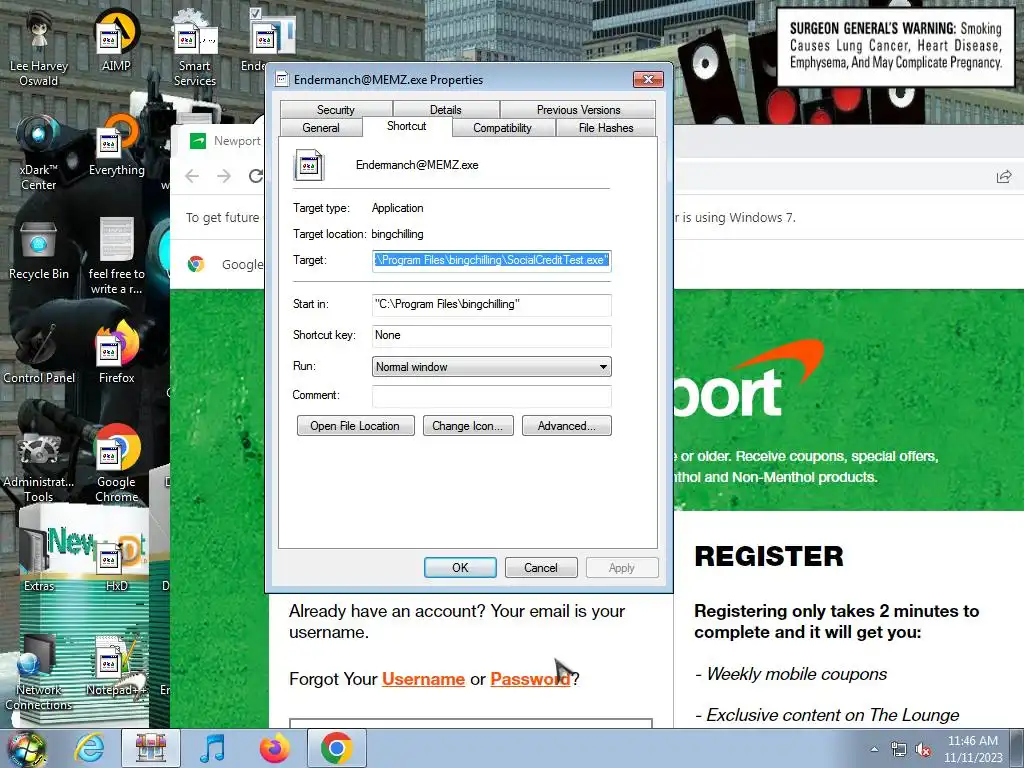Follow the forgot Username link
The height and width of the screenshot is (768, 1024).
pos(423,679)
